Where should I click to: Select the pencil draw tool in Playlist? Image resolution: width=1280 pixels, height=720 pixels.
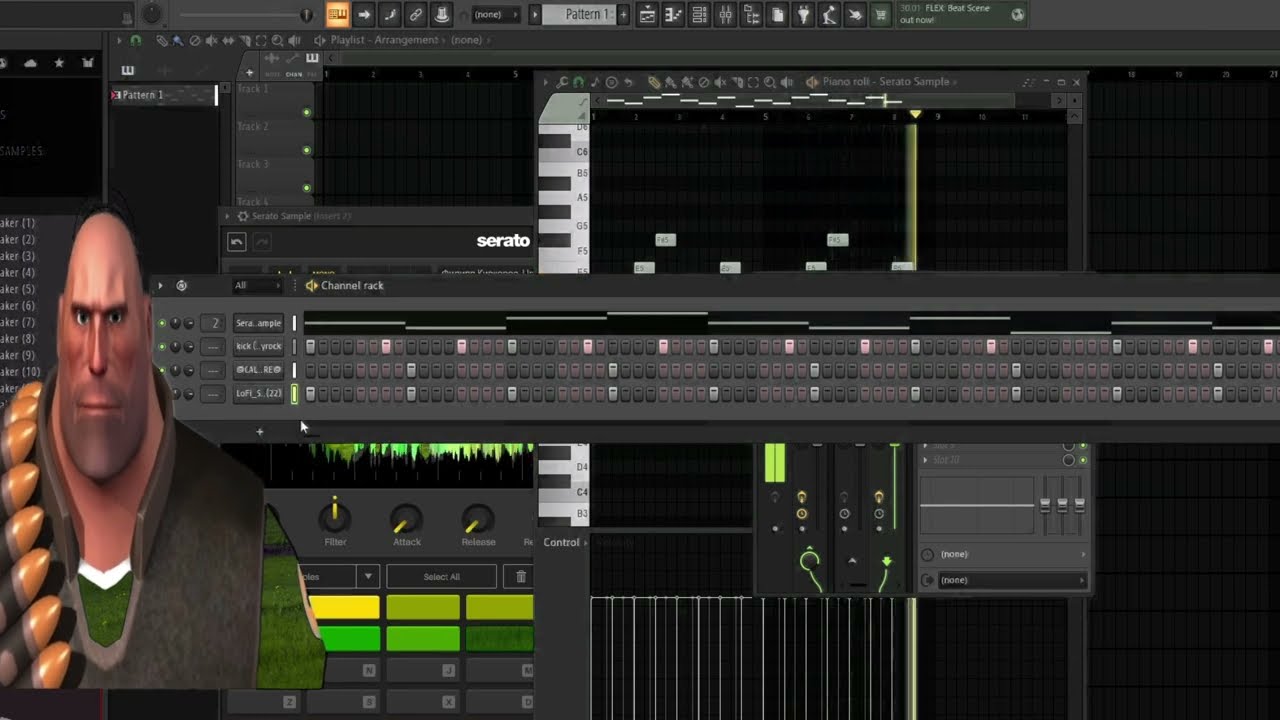pyautogui.click(x=162, y=40)
